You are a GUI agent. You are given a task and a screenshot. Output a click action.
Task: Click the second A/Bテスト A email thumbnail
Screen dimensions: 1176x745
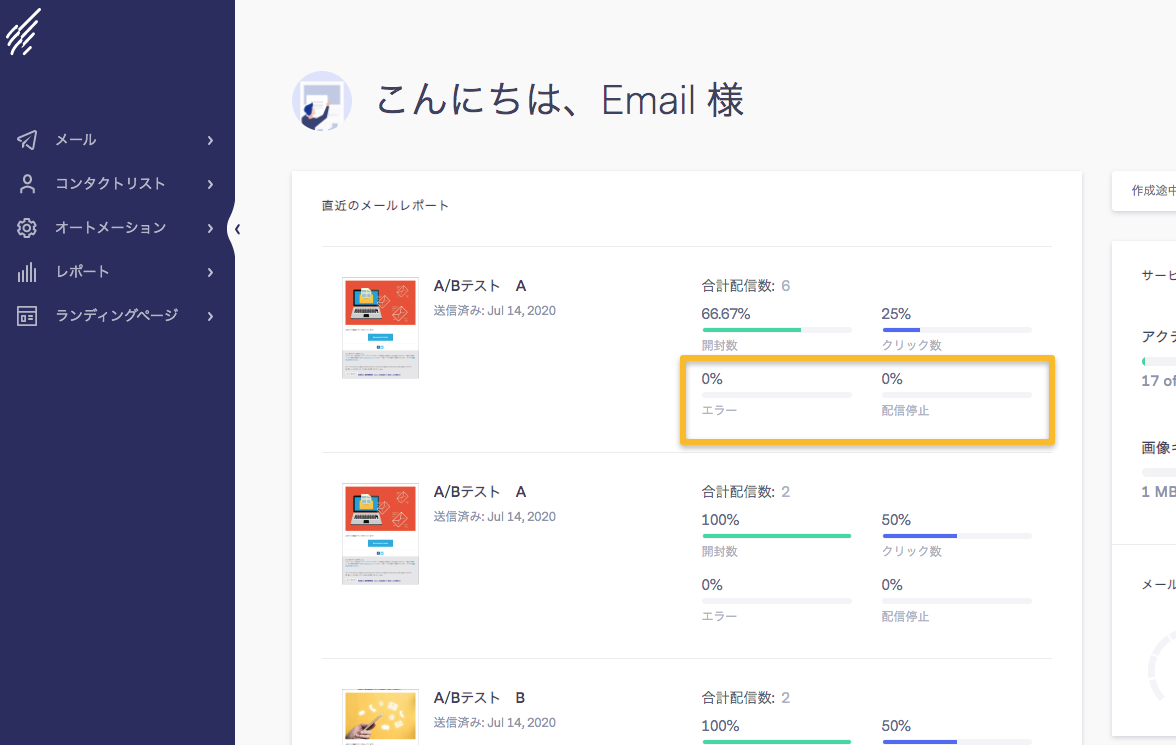click(380, 534)
